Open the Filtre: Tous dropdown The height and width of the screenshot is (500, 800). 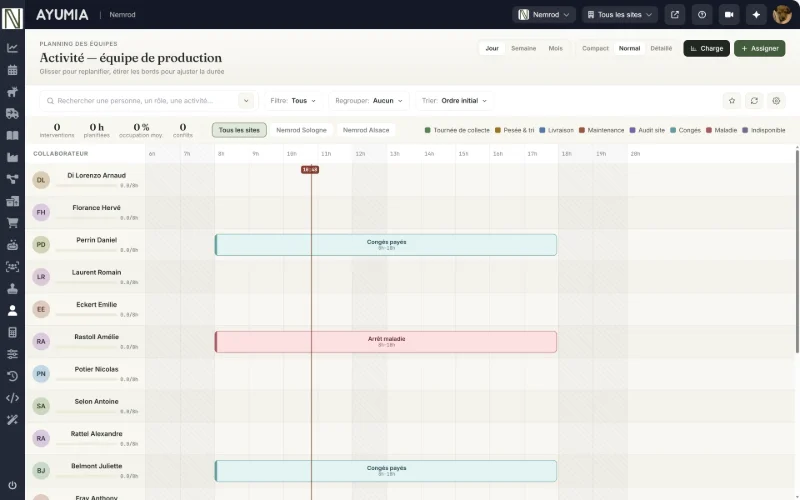click(293, 101)
